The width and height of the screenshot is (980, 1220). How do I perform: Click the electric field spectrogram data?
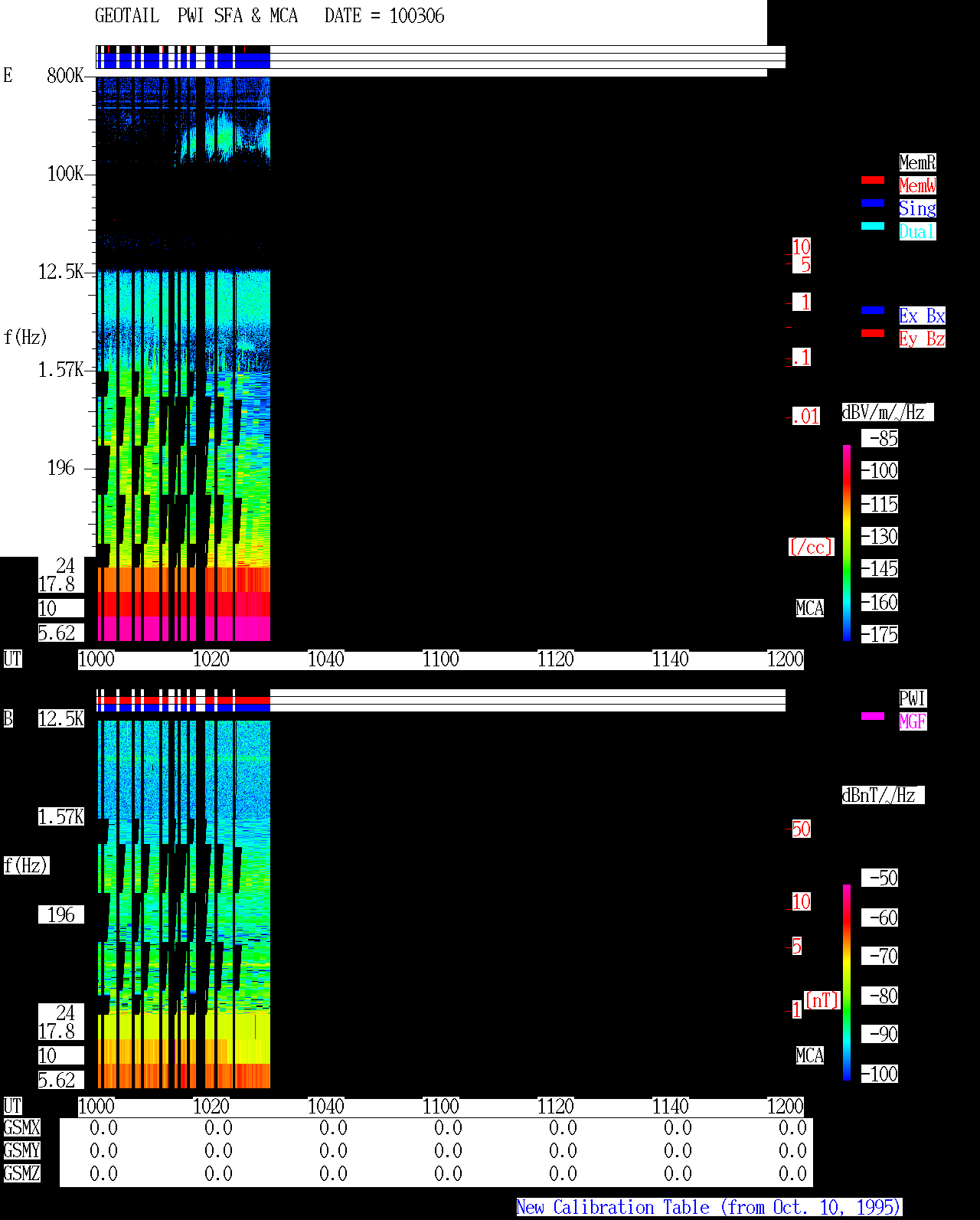pos(184,358)
